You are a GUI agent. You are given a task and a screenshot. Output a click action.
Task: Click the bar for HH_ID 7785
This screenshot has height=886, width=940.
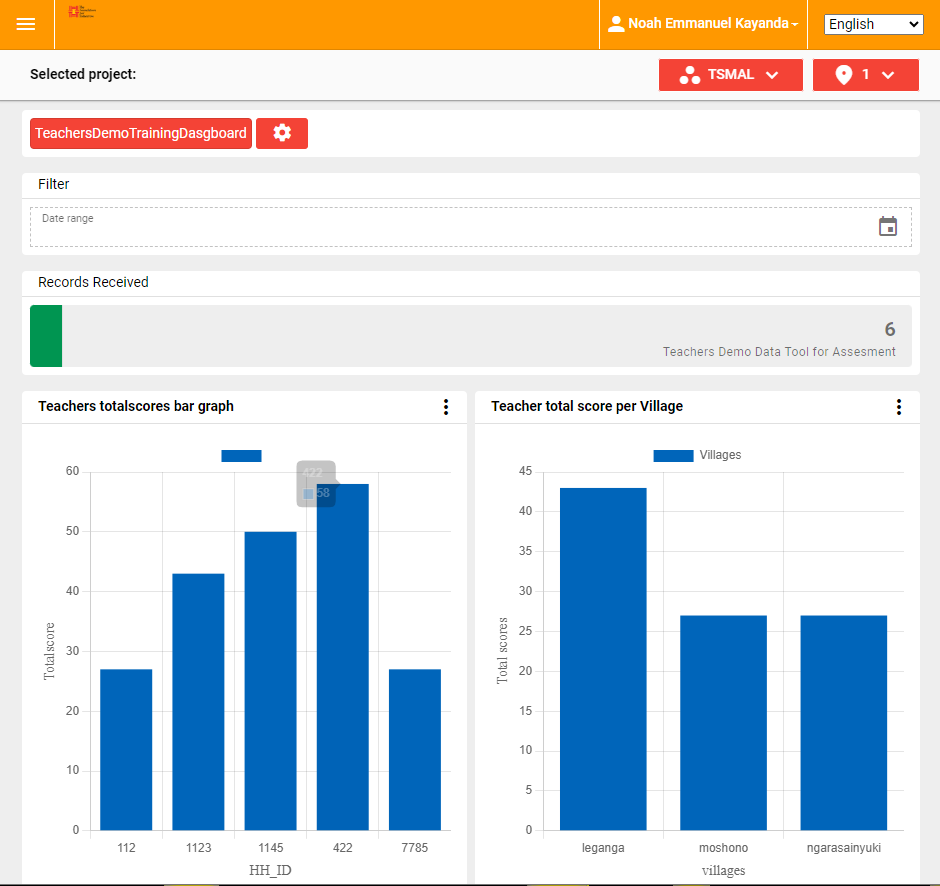coord(415,749)
